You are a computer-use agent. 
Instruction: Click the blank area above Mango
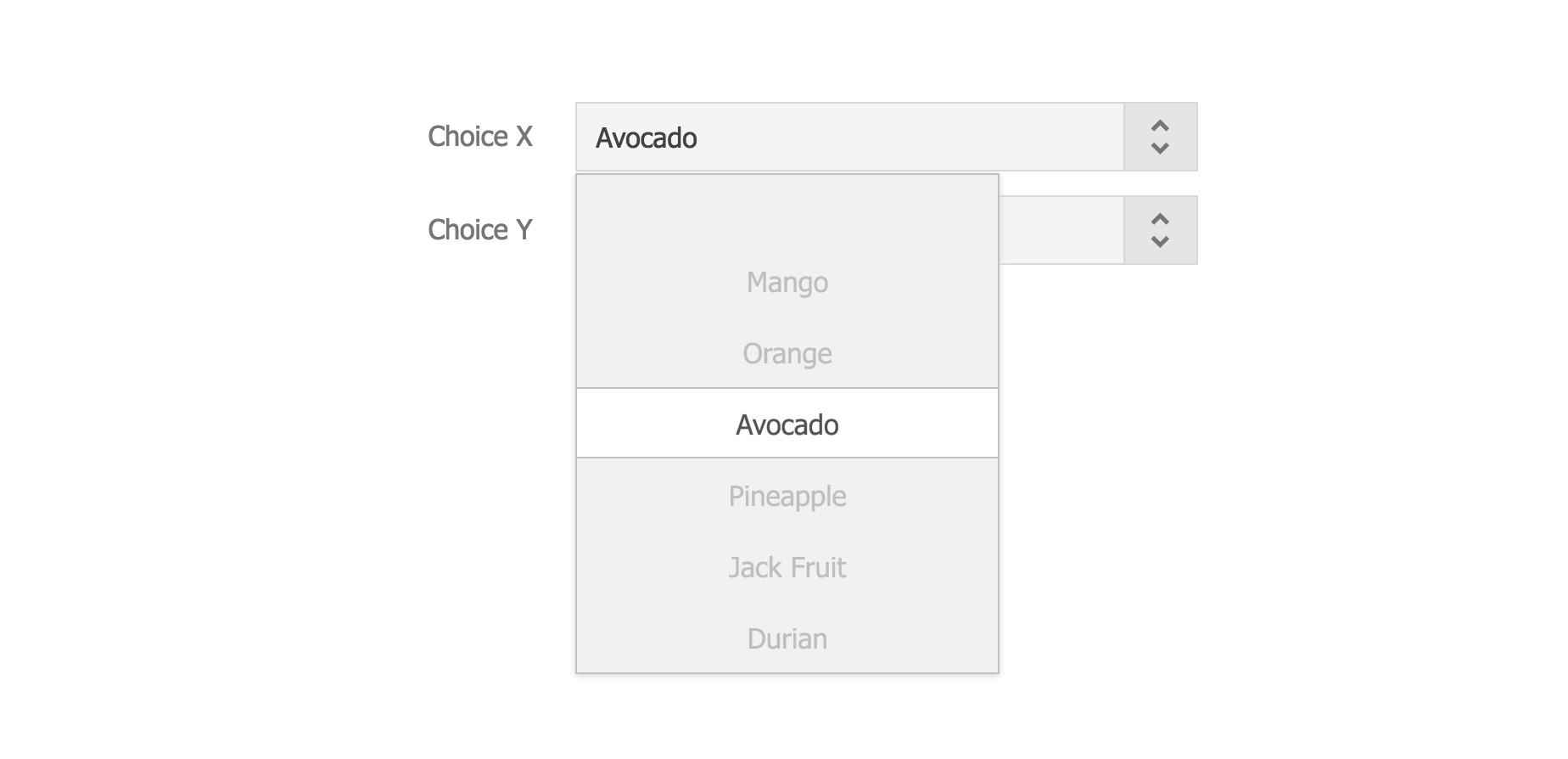pos(787,212)
